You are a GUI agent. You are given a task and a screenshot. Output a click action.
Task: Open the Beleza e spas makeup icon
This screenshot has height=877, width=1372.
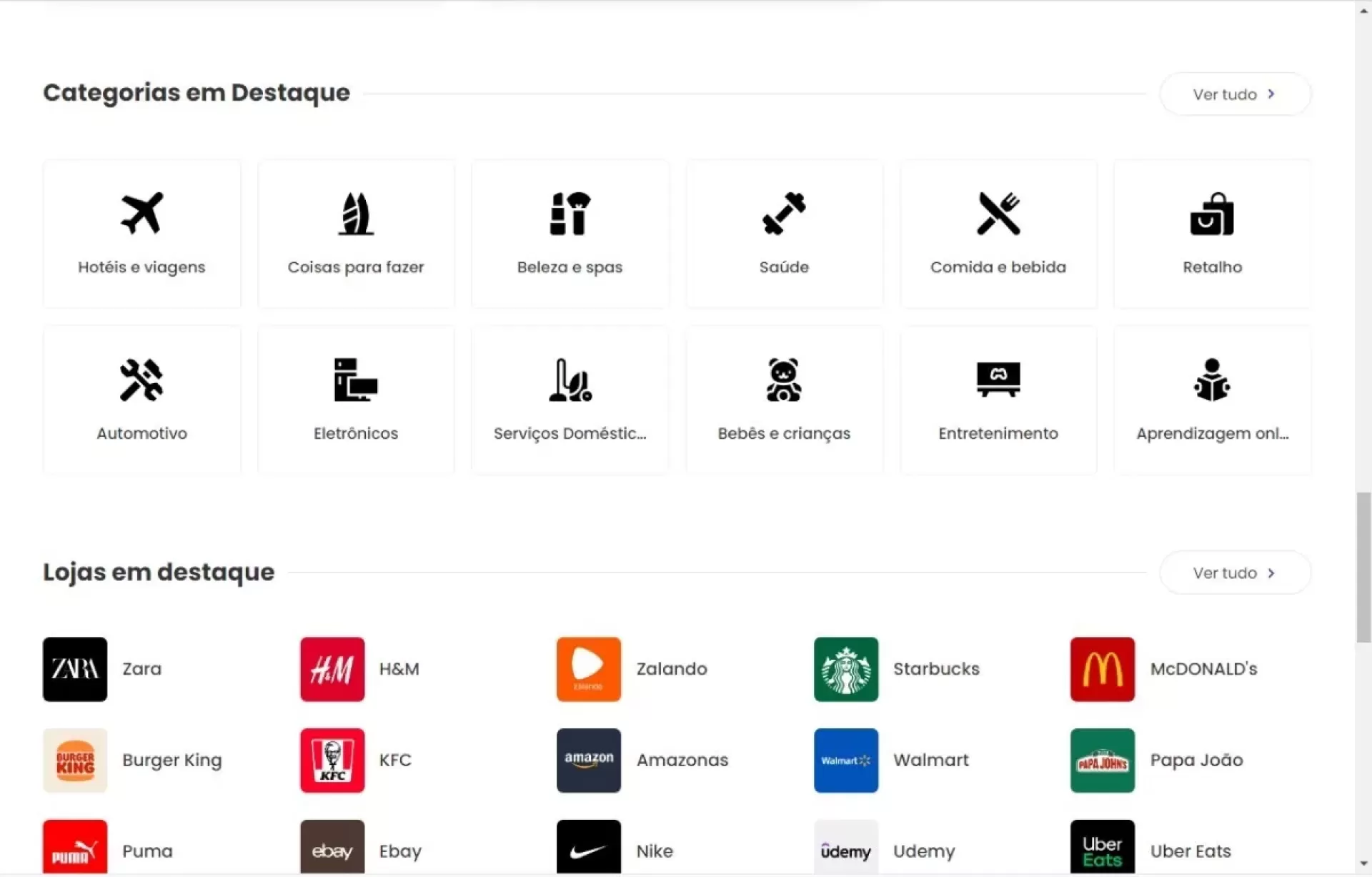point(570,213)
